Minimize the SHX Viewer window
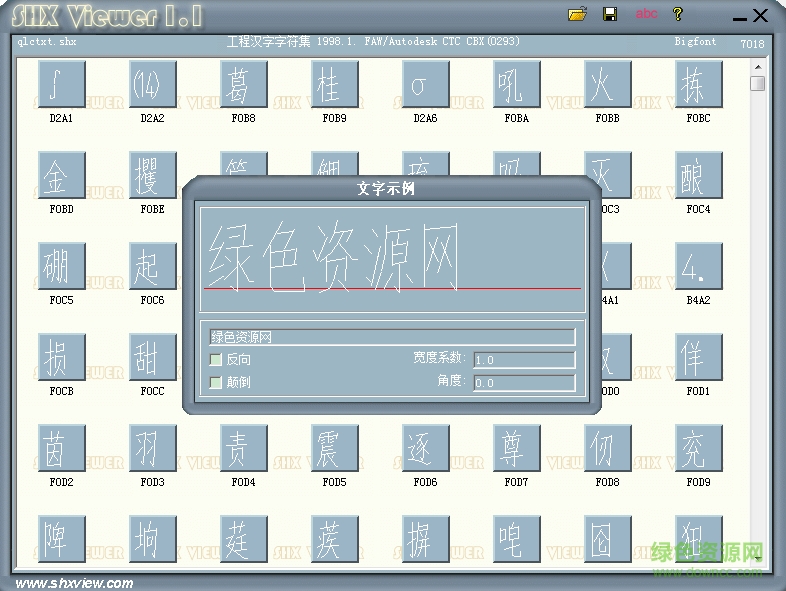The image size is (786, 591). tap(739, 19)
